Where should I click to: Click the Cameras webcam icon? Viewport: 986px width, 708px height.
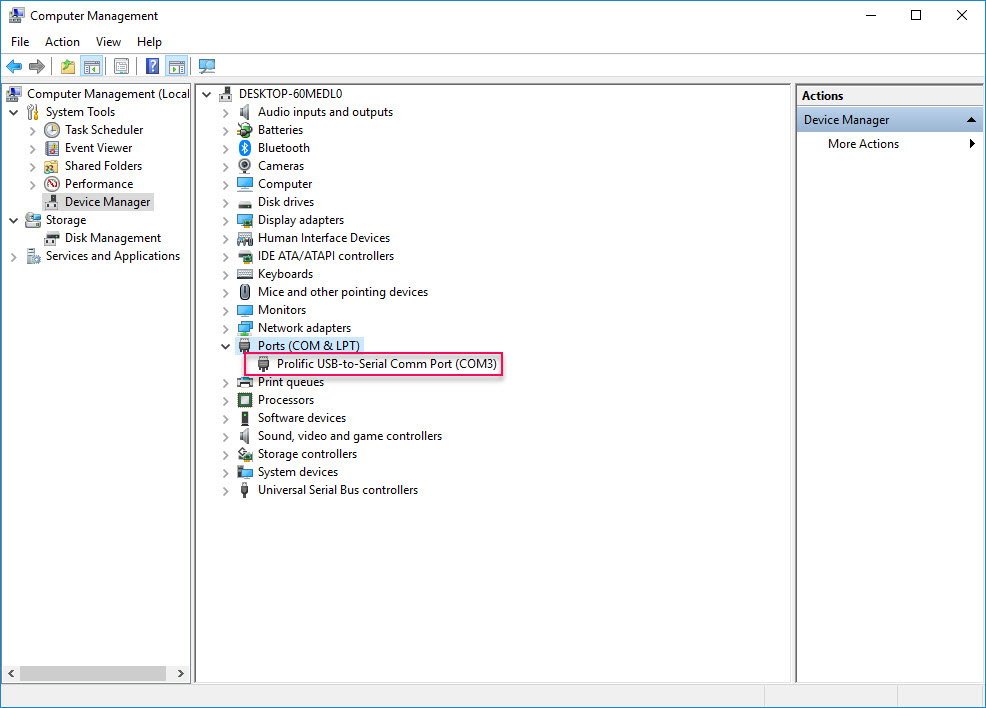[x=245, y=166]
